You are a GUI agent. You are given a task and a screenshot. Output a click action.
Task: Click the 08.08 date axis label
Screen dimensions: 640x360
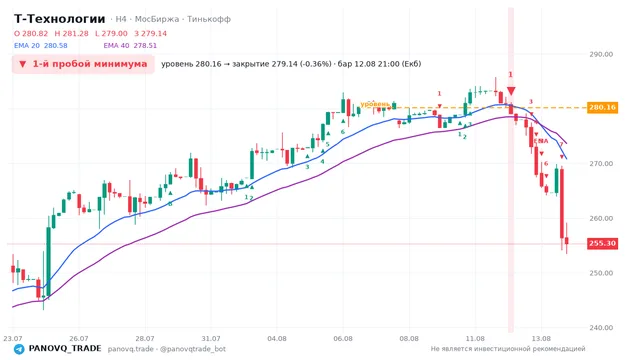(x=409, y=338)
